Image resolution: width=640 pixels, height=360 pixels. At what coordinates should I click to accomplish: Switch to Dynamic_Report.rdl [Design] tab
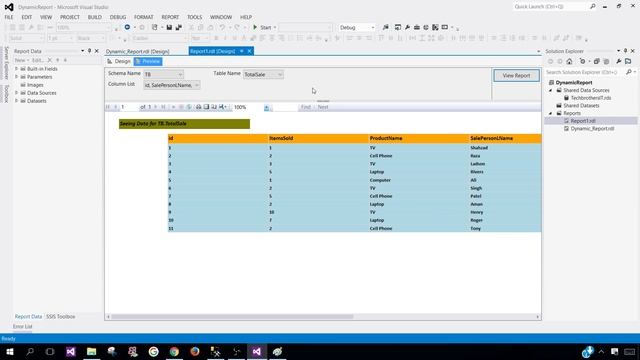click(x=138, y=51)
